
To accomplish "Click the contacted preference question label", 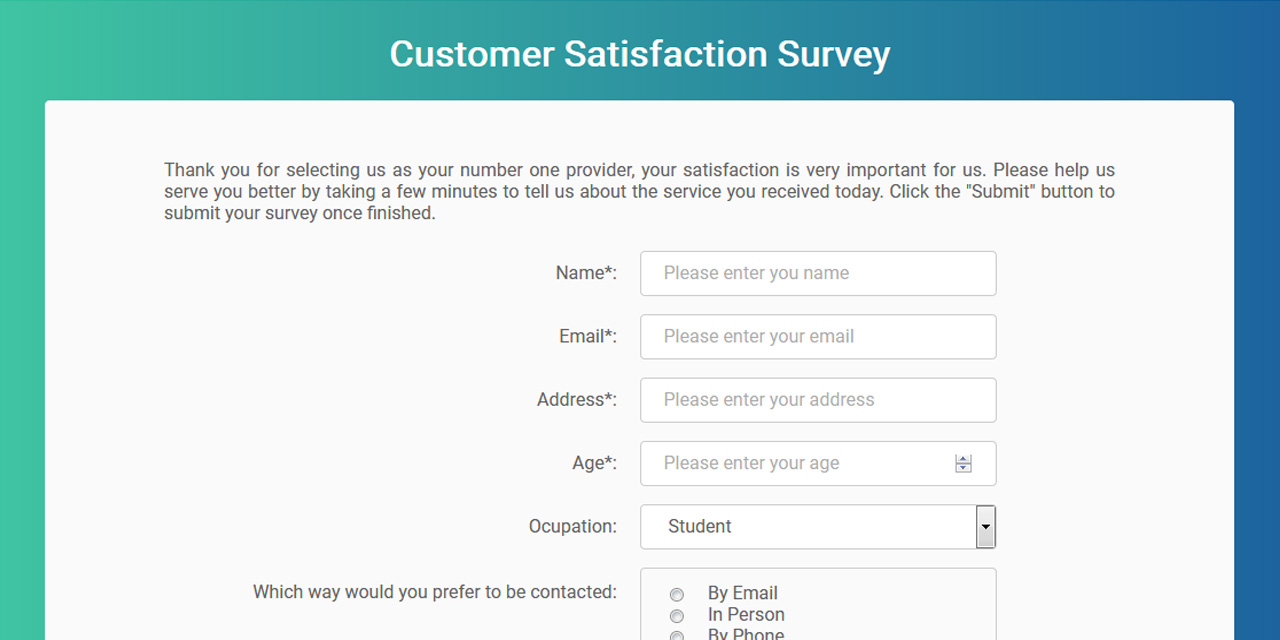I will (x=434, y=592).
